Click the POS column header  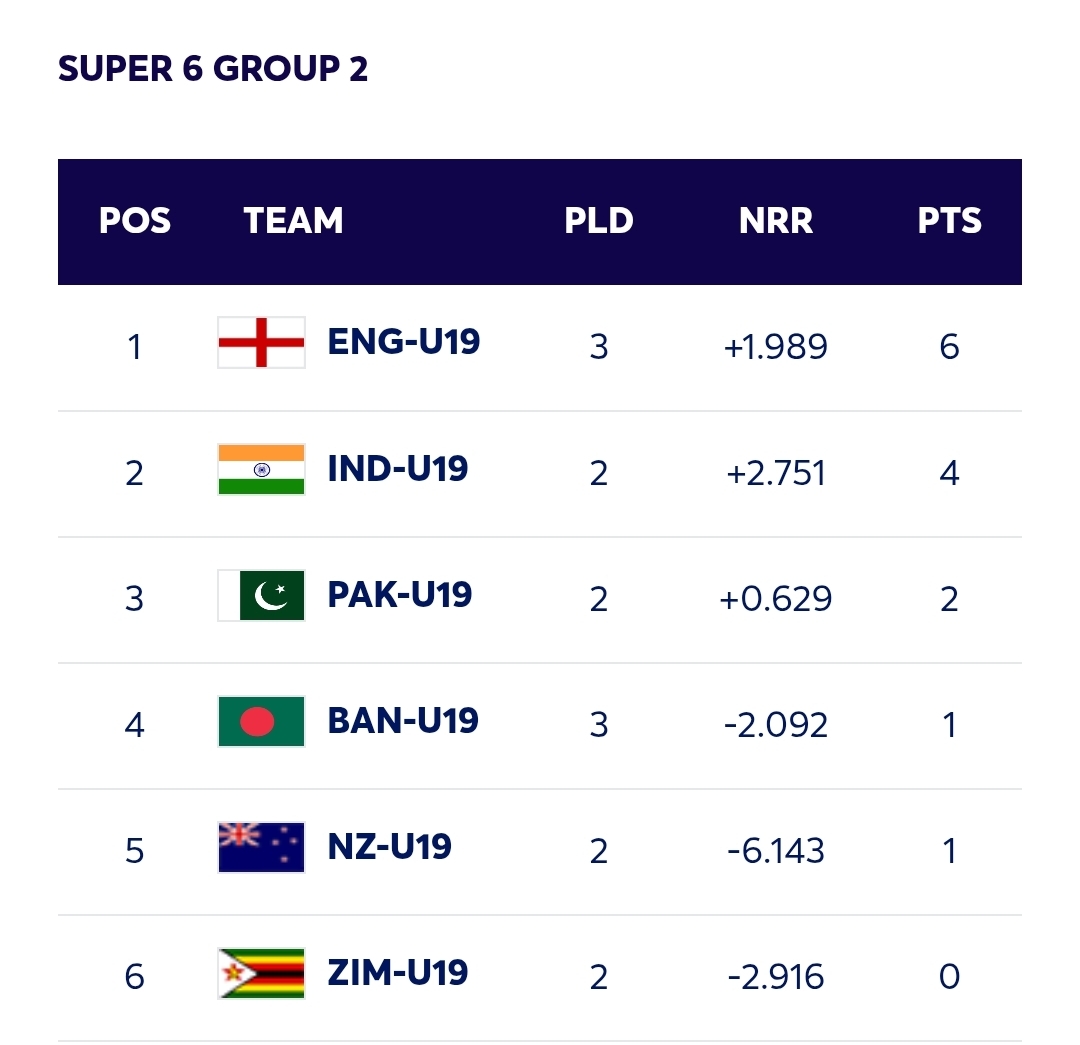pyautogui.click(x=135, y=221)
